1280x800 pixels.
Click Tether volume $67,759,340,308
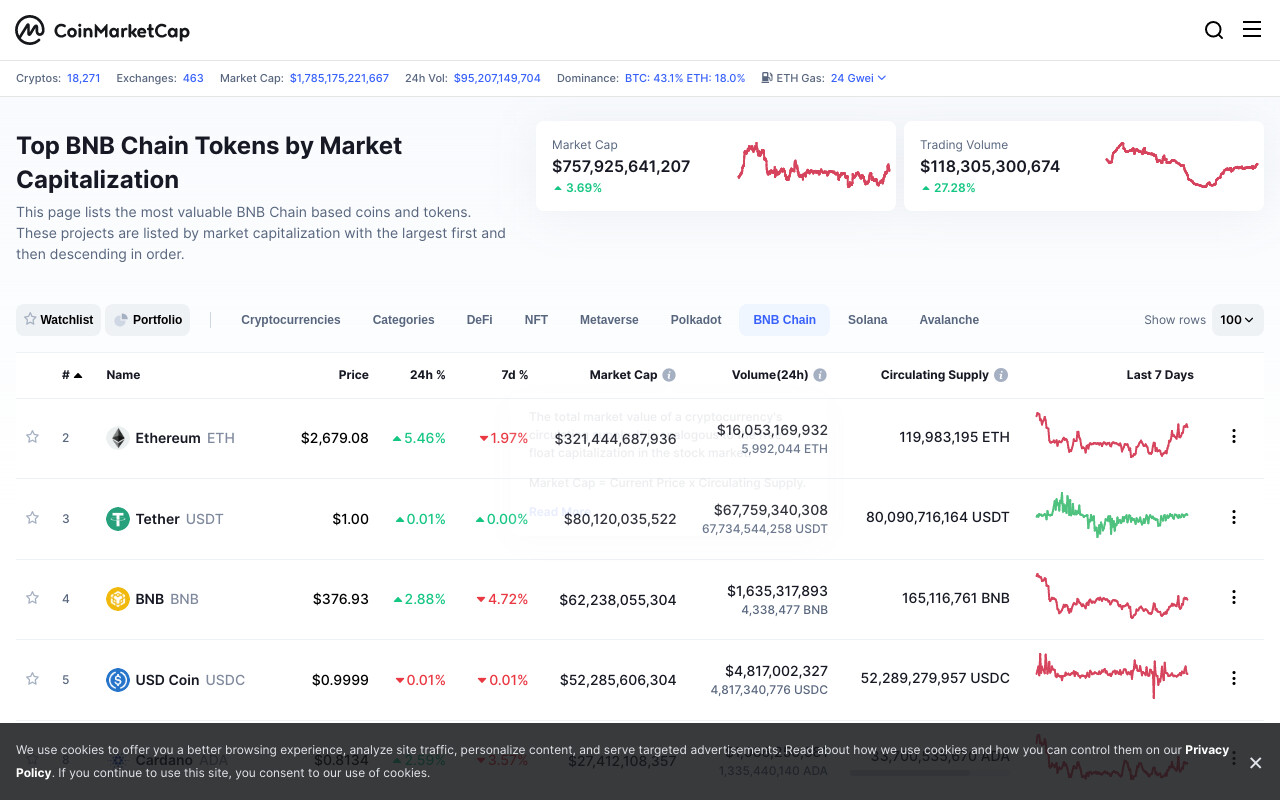point(771,510)
